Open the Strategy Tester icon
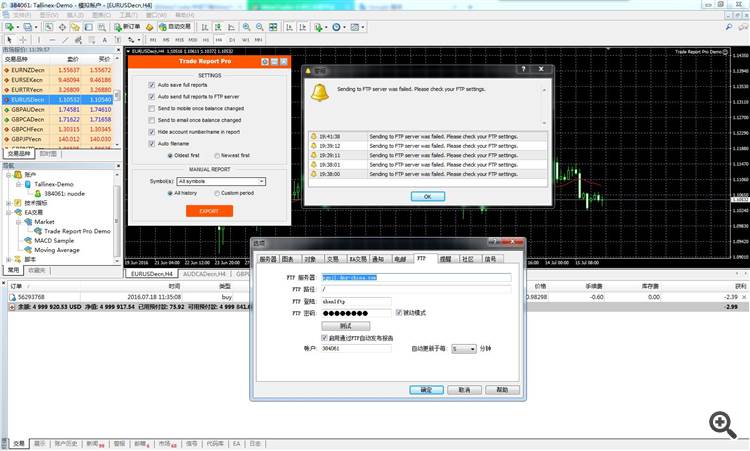The height and width of the screenshot is (451, 750). pyautogui.click(x=101, y=27)
